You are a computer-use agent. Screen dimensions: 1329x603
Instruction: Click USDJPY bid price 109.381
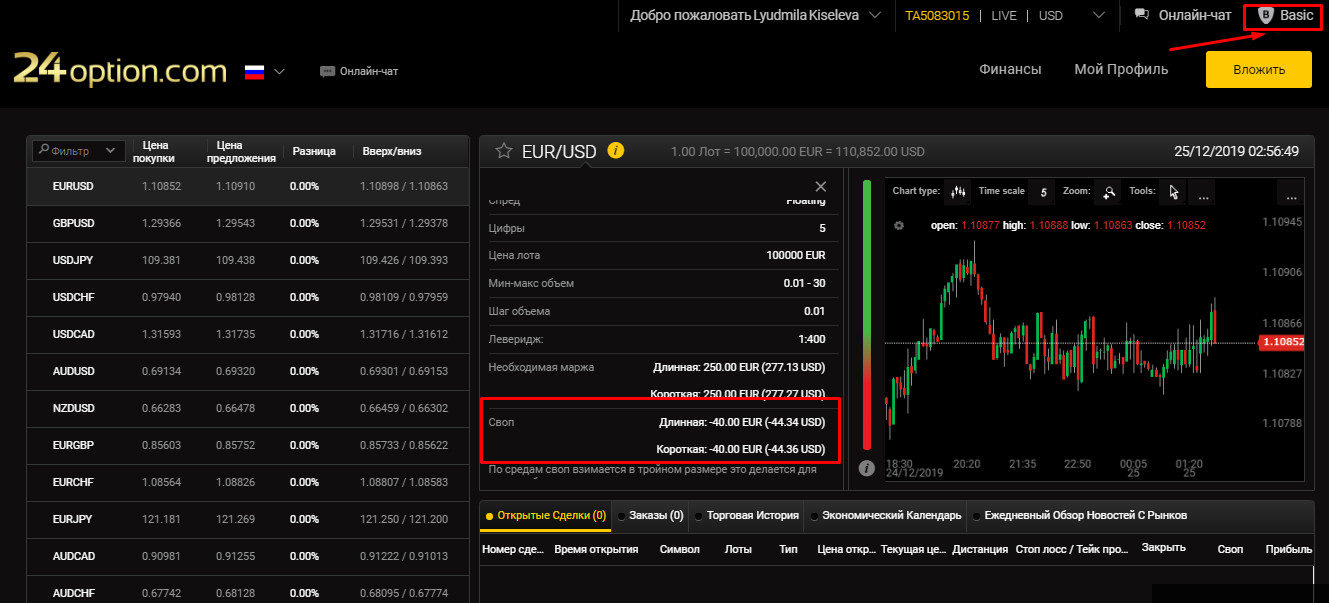(161, 260)
